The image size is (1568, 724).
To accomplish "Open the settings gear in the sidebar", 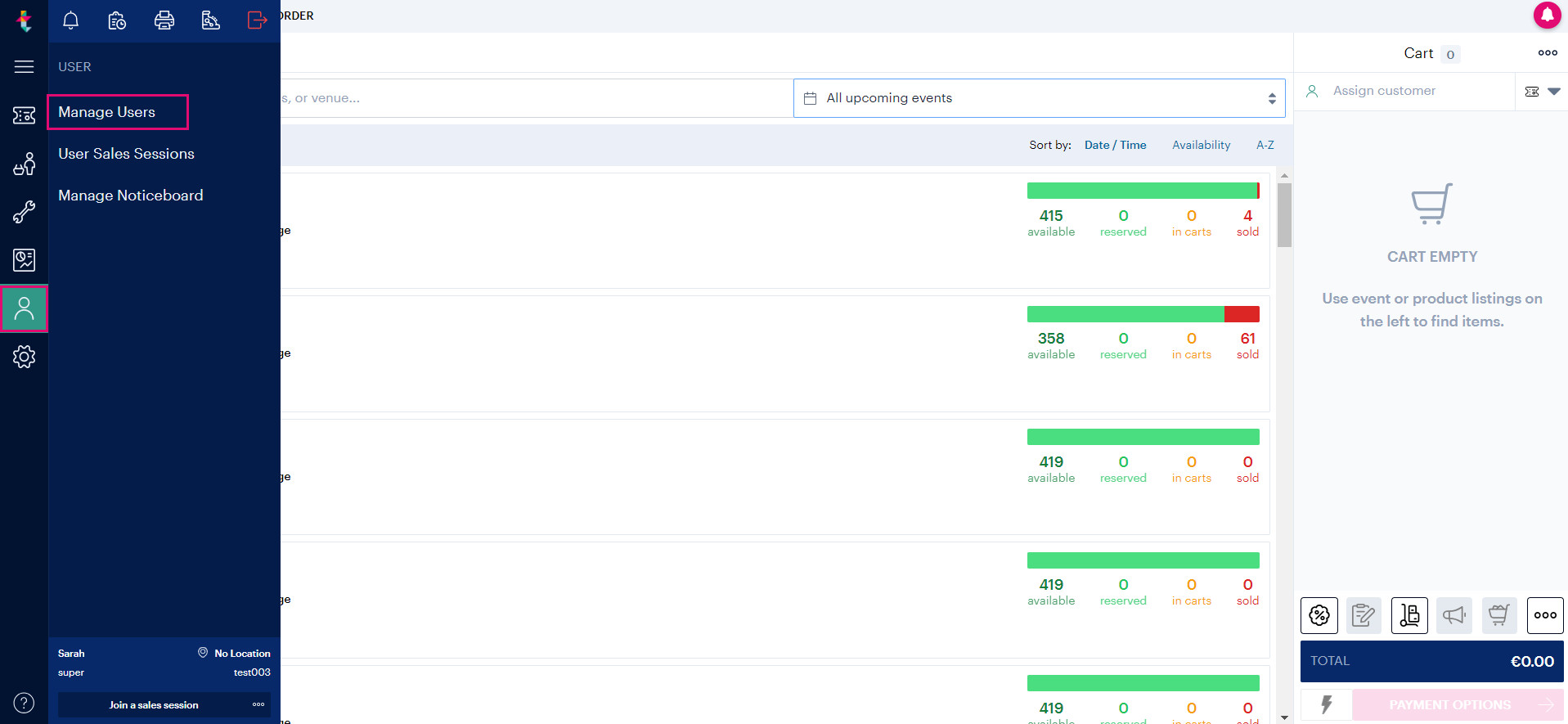I will coord(24,357).
